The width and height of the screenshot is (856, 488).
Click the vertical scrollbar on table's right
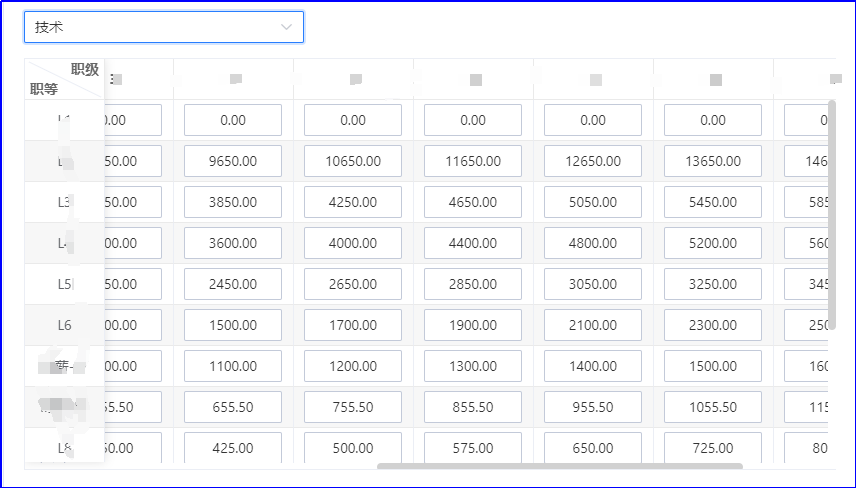[831, 200]
